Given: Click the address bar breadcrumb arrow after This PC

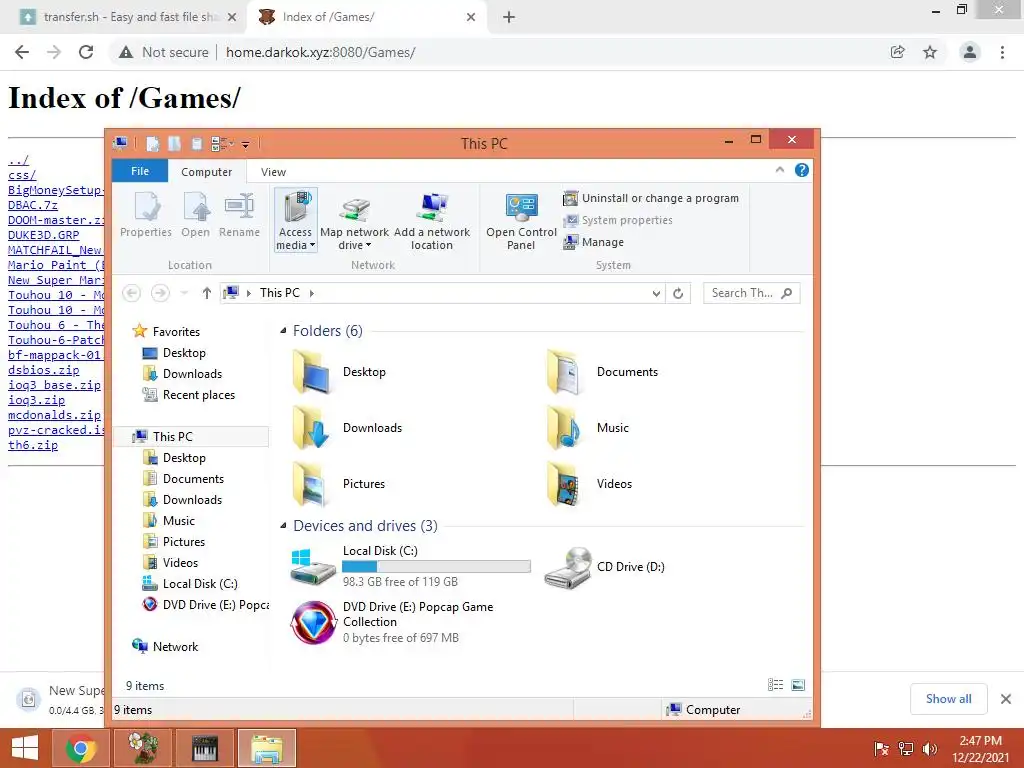Looking at the screenshot, I should tap(312, 293).
